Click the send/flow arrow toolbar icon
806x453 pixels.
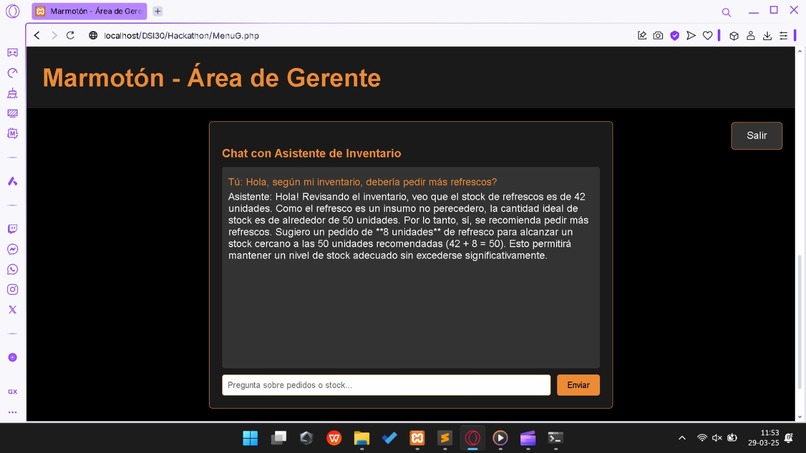[691, 35]
